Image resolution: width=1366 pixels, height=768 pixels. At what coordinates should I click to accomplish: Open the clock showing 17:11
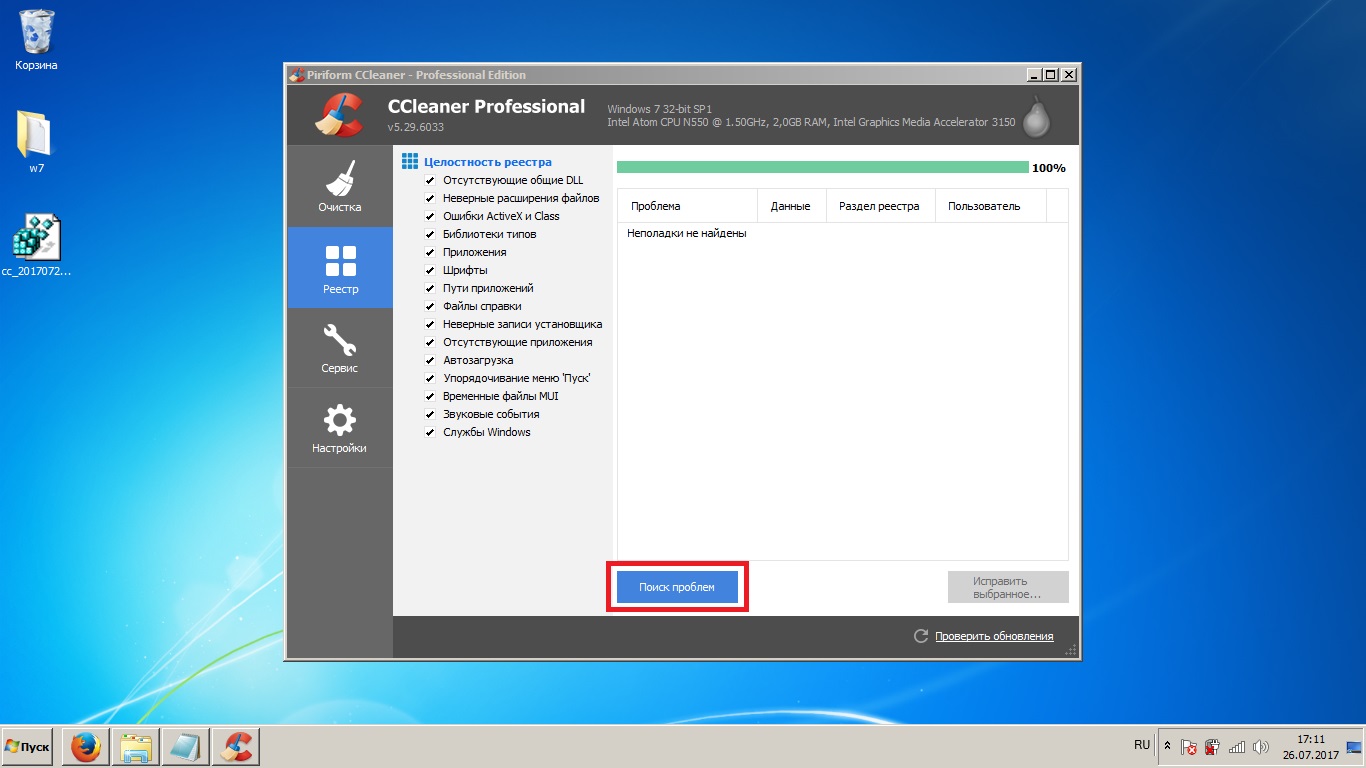pyautogui.click(x=1310, y=747)
